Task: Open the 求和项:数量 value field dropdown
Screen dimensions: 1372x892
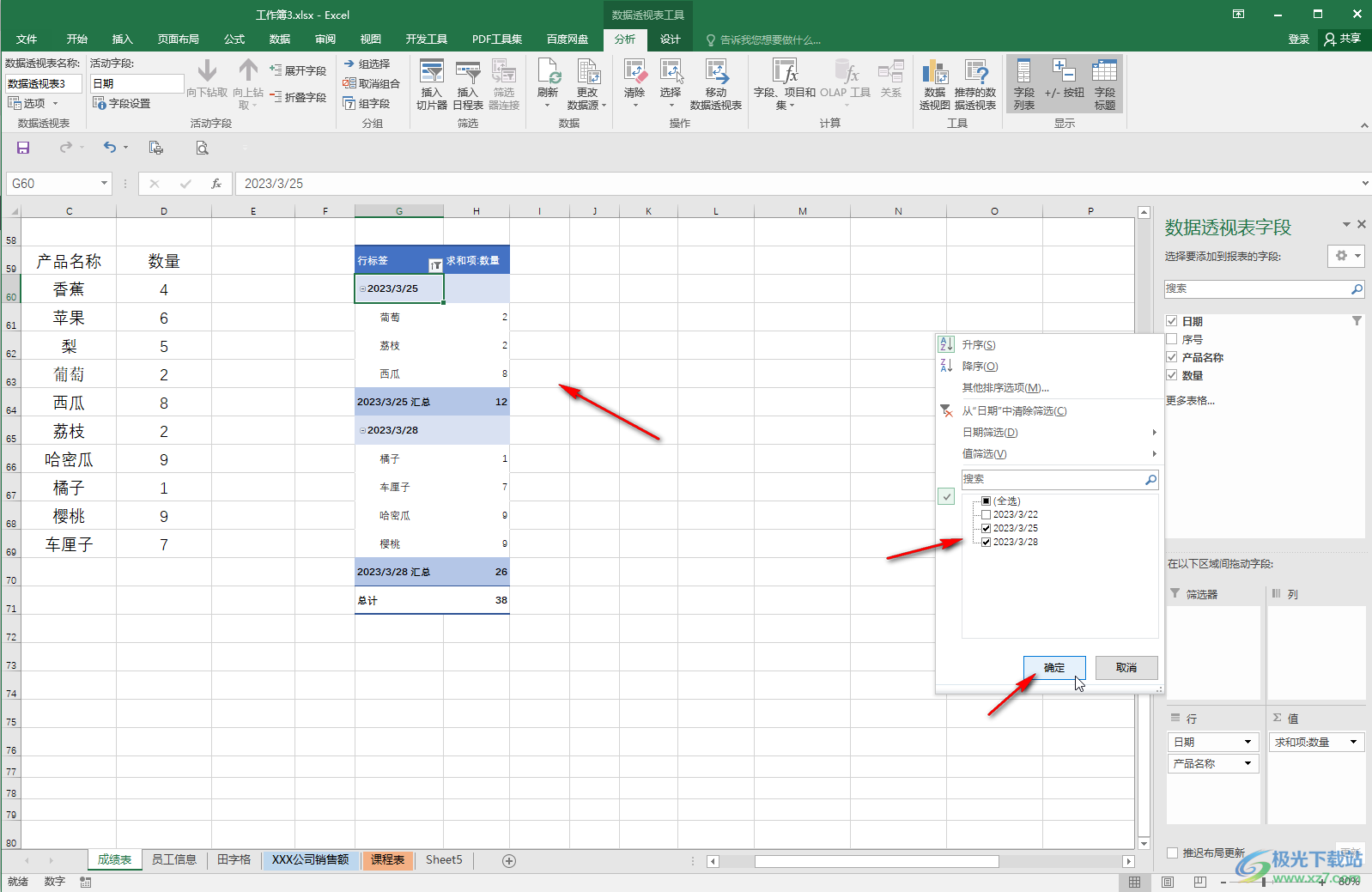Action: [1354, 742]
